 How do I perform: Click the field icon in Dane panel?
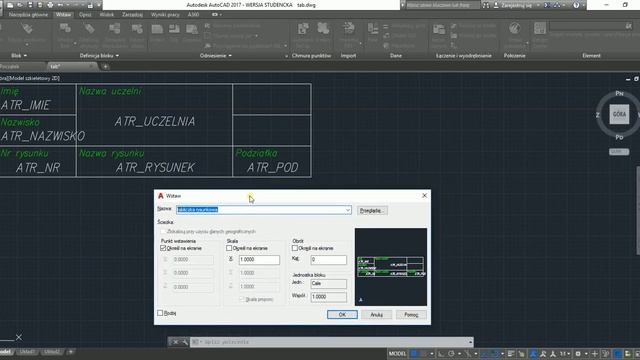tap(373, 29)
